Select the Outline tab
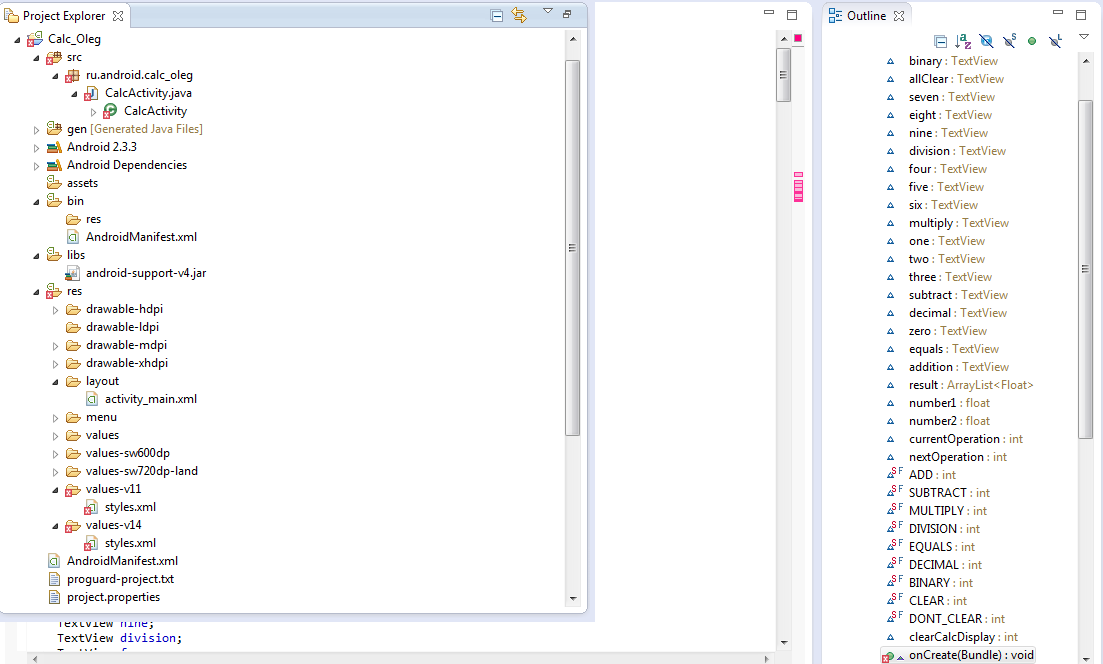The image size is (1103, 664). pyautogui.click(x=867, y=15)
